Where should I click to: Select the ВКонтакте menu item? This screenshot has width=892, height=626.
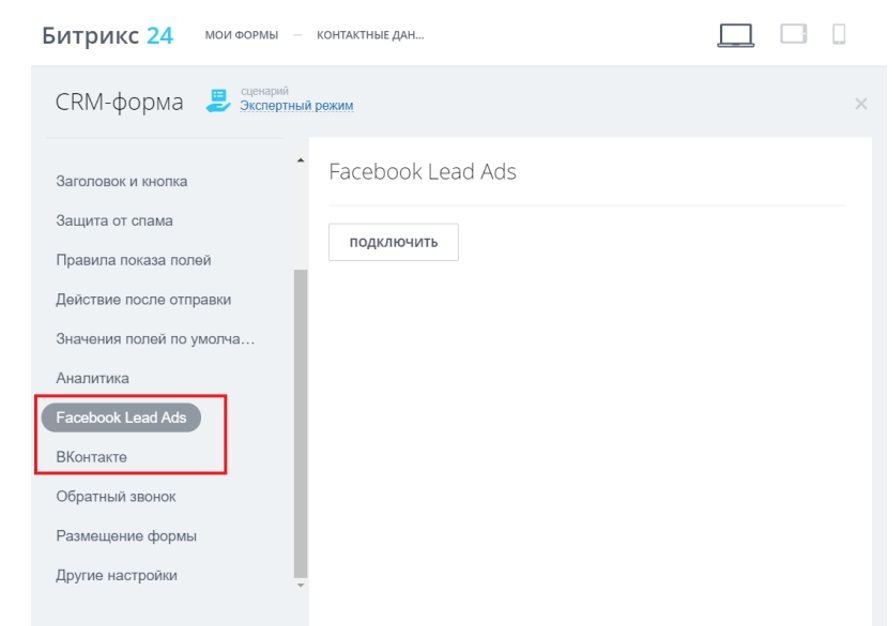click(x=91, y=457)
